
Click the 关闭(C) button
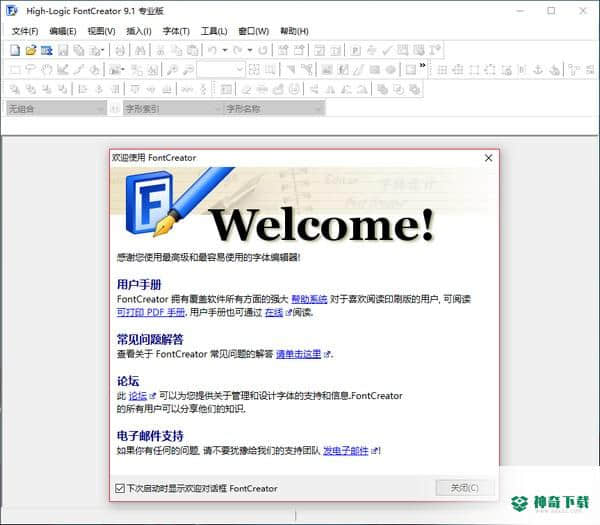point(465,488)
